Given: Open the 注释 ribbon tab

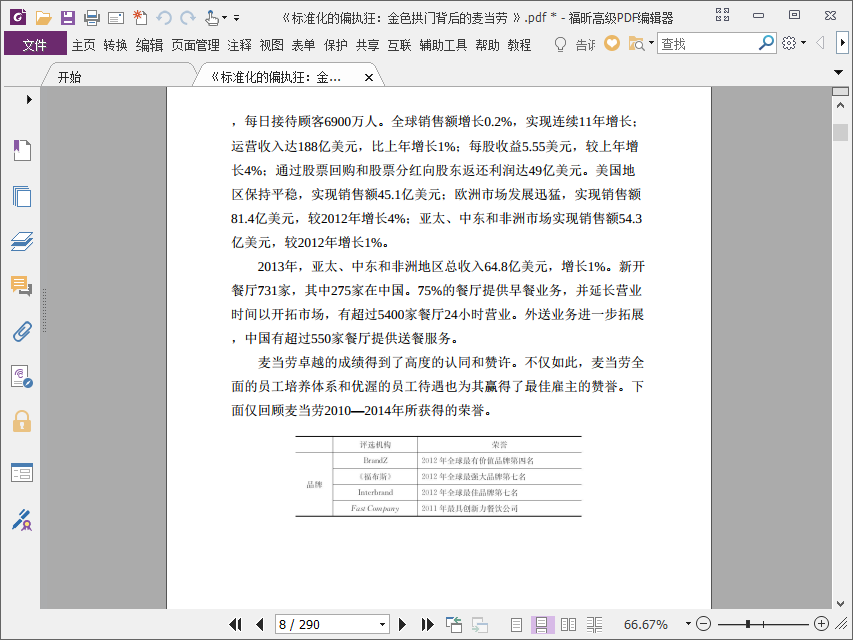Looking at the screenshot, I should coord(239,45).
